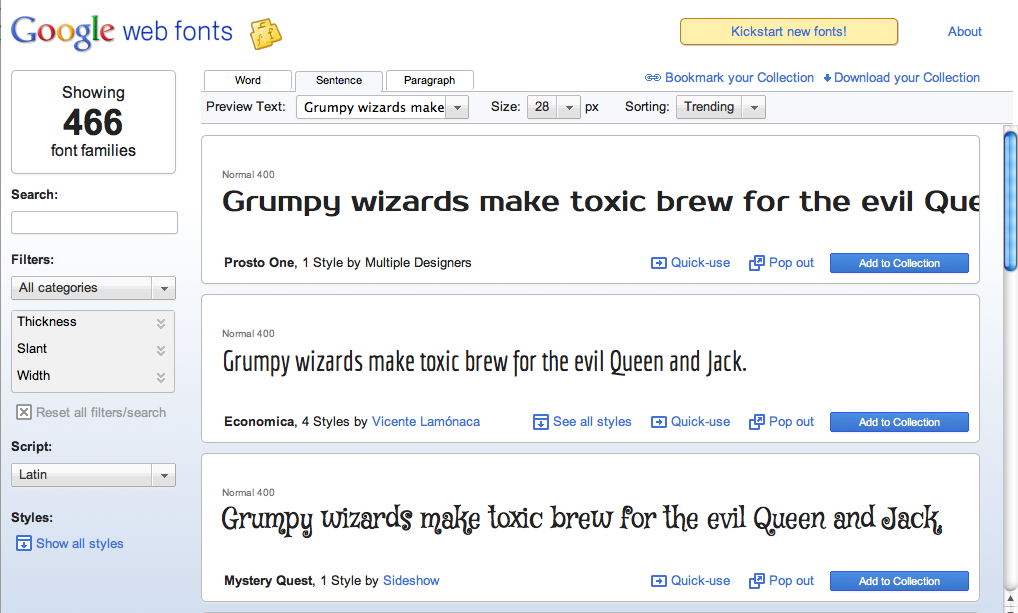Screen dimensions: 1018x613
Task: Click Reset all filters/search link
Action: (101, 412)
